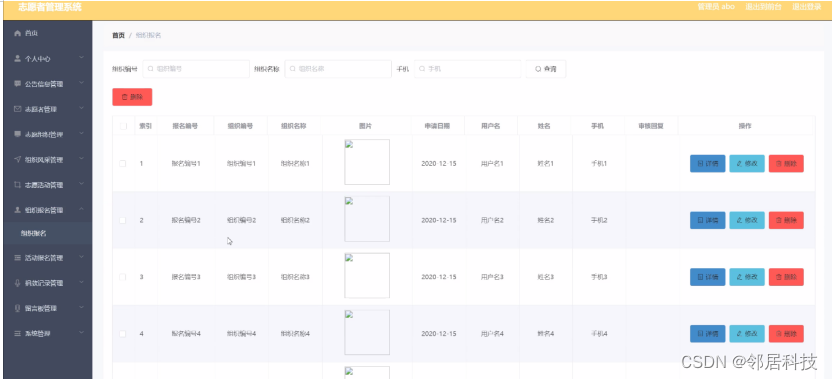833x380 pixels.
Task: Expand the 活动报名管理 chevron
Action: point(82,257)
